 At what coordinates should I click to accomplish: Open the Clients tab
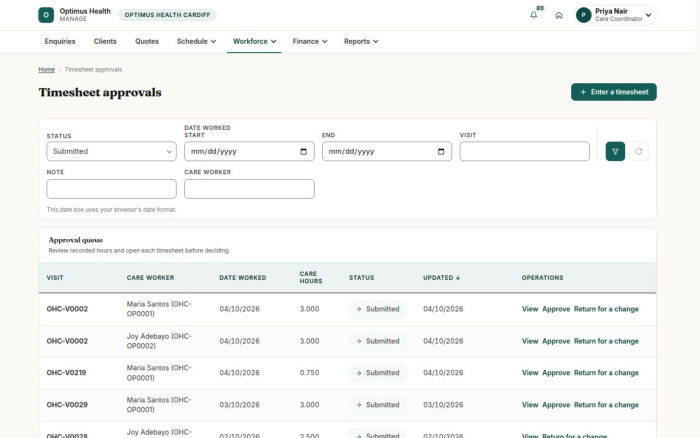(105, 41)
